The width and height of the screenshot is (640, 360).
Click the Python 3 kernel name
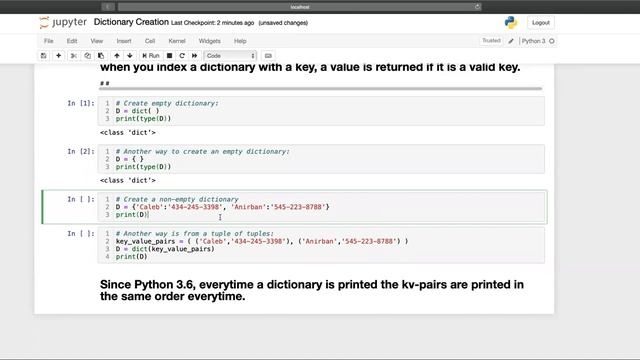coord(533,41)
